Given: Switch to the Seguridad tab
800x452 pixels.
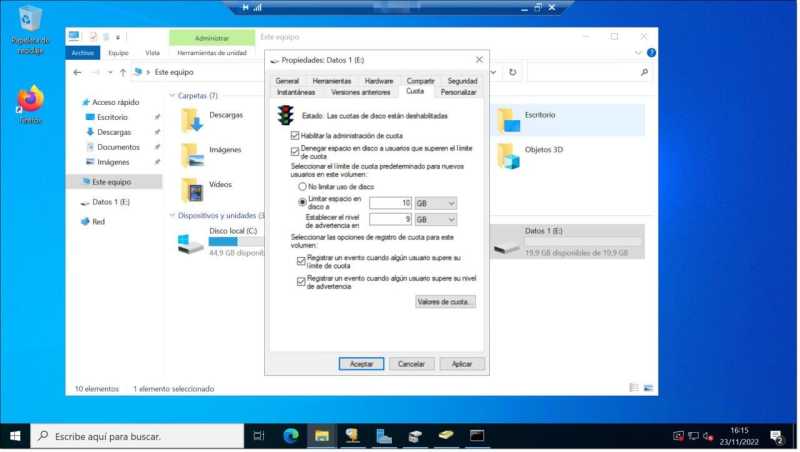Looking at the screenshot, I should click(462, 81).
